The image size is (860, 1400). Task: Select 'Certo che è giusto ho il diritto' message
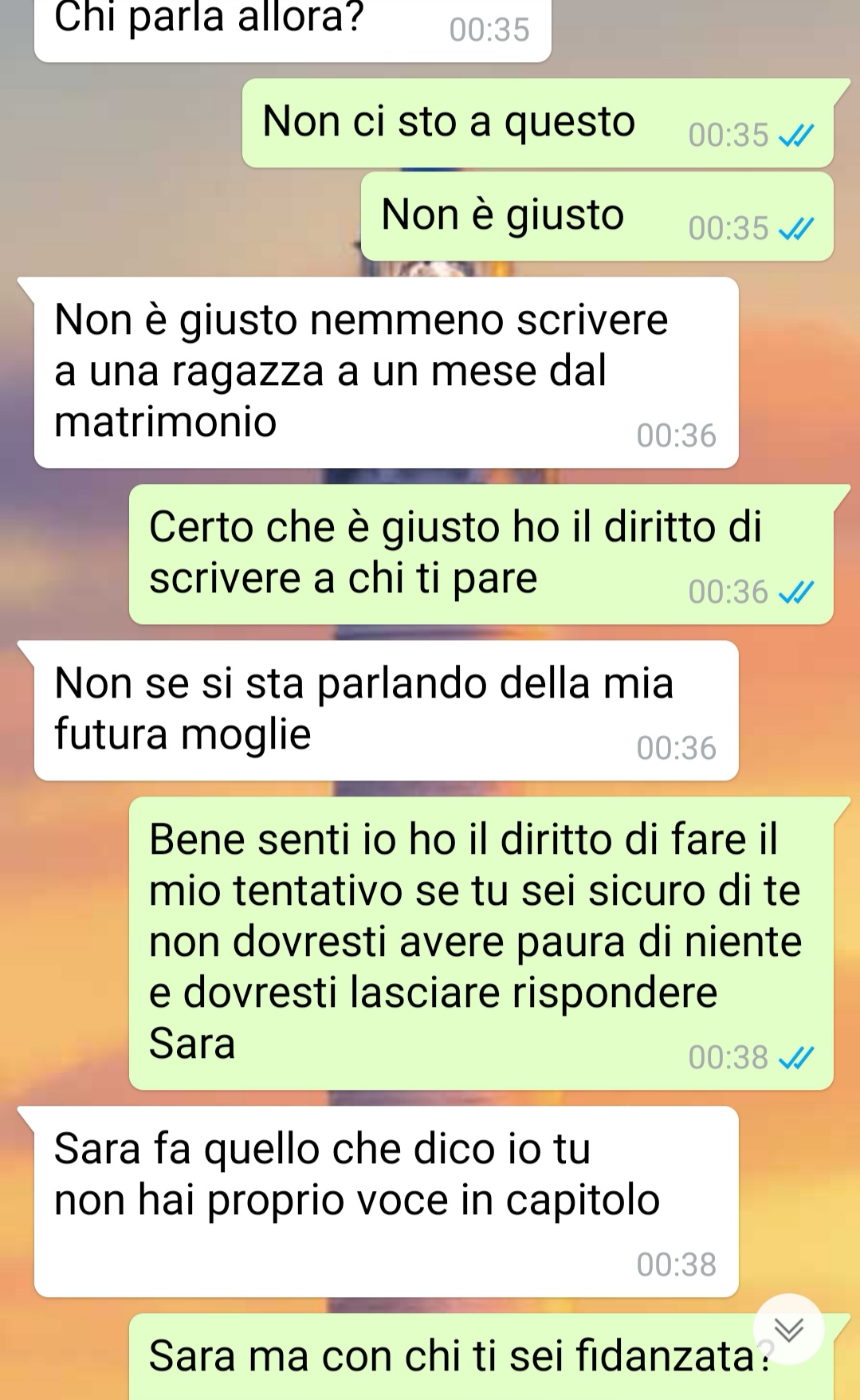pyautogui.click(x=481, y=554)
